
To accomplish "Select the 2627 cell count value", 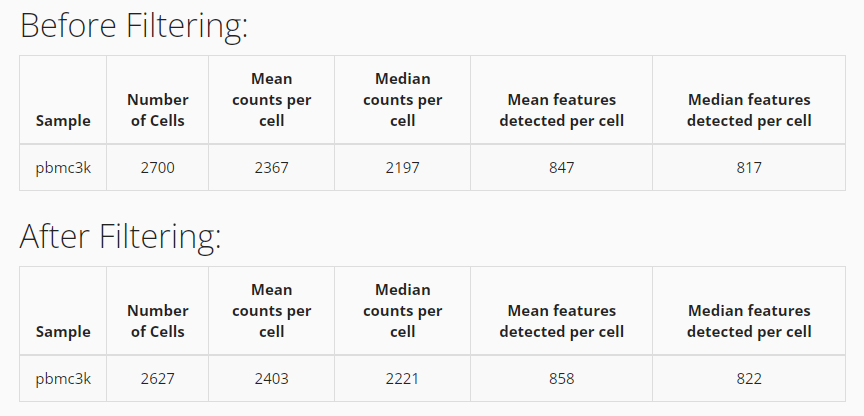I will click(x=158, y=379).
